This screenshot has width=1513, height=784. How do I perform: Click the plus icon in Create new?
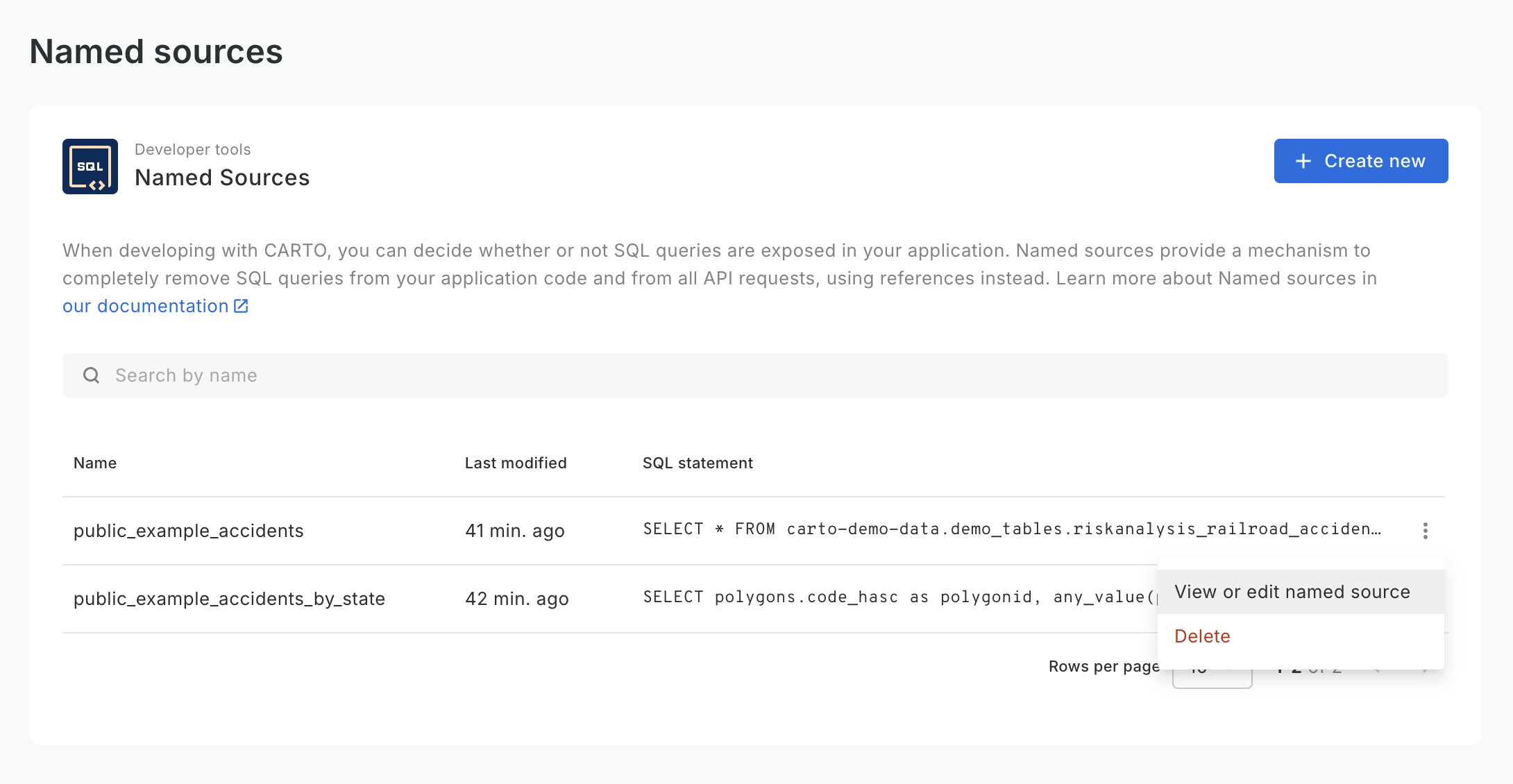point(1303,161)
